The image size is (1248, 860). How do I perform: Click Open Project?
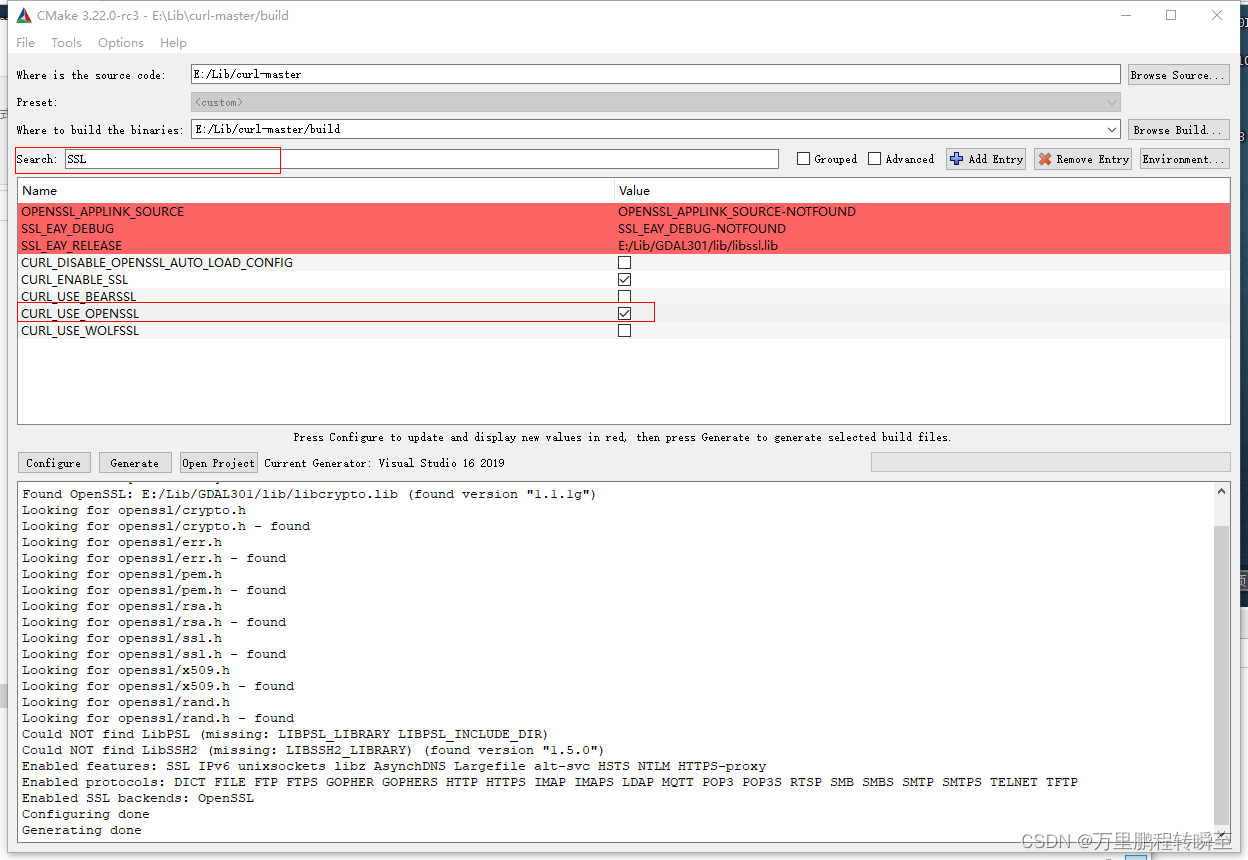point(218,462)
